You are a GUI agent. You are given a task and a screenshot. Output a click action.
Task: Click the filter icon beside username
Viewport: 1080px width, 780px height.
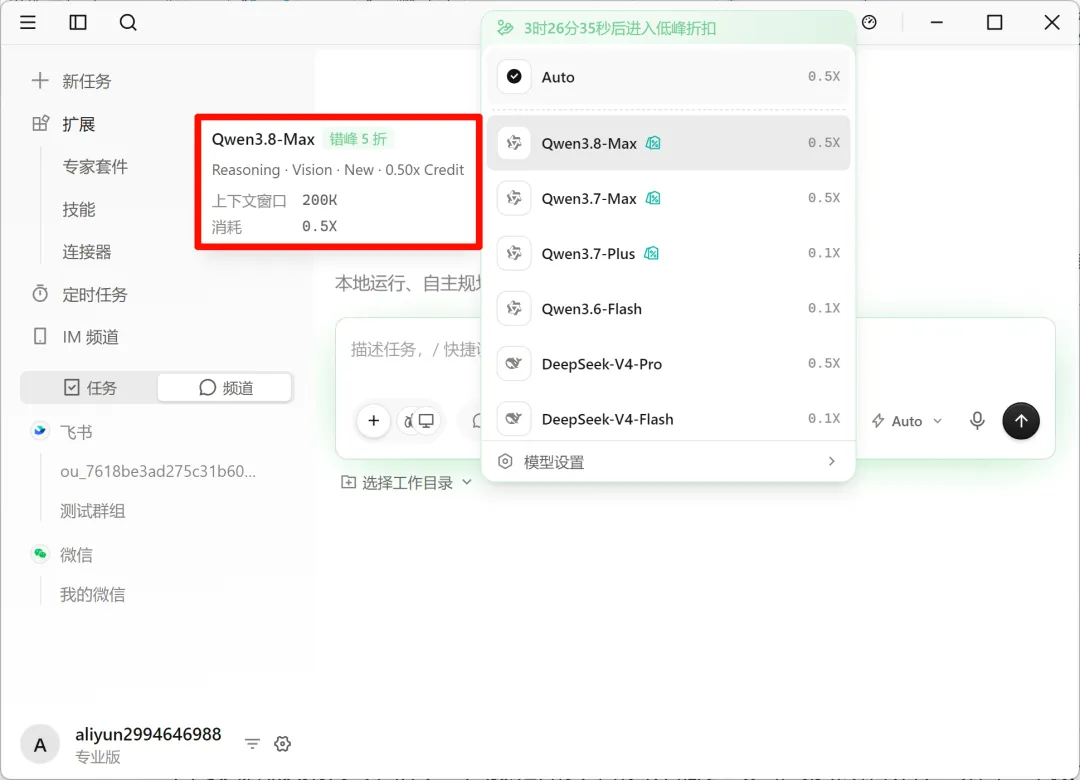click(x=252, y=743)
